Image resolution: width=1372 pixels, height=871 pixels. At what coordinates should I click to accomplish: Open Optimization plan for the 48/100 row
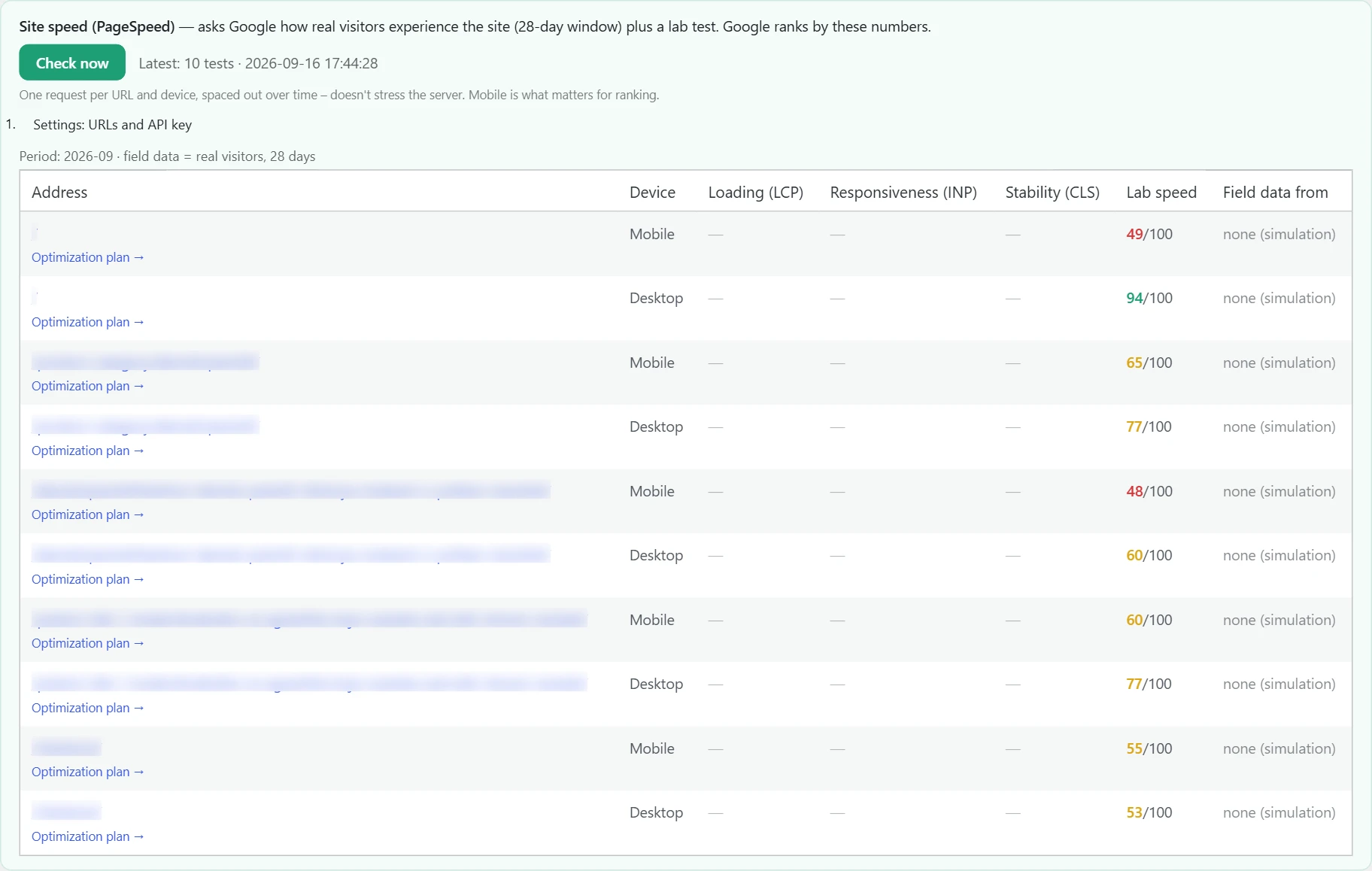88,514
